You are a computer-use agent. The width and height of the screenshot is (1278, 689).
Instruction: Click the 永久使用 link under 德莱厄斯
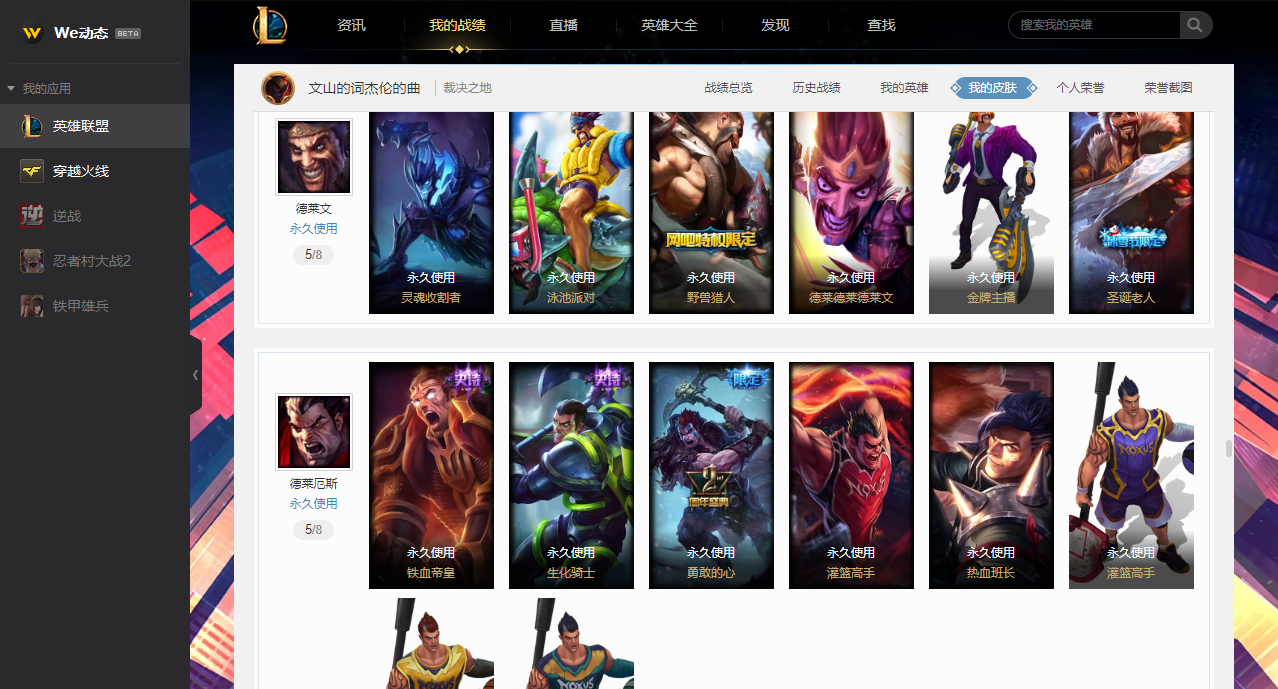click(x=314, y=504)
